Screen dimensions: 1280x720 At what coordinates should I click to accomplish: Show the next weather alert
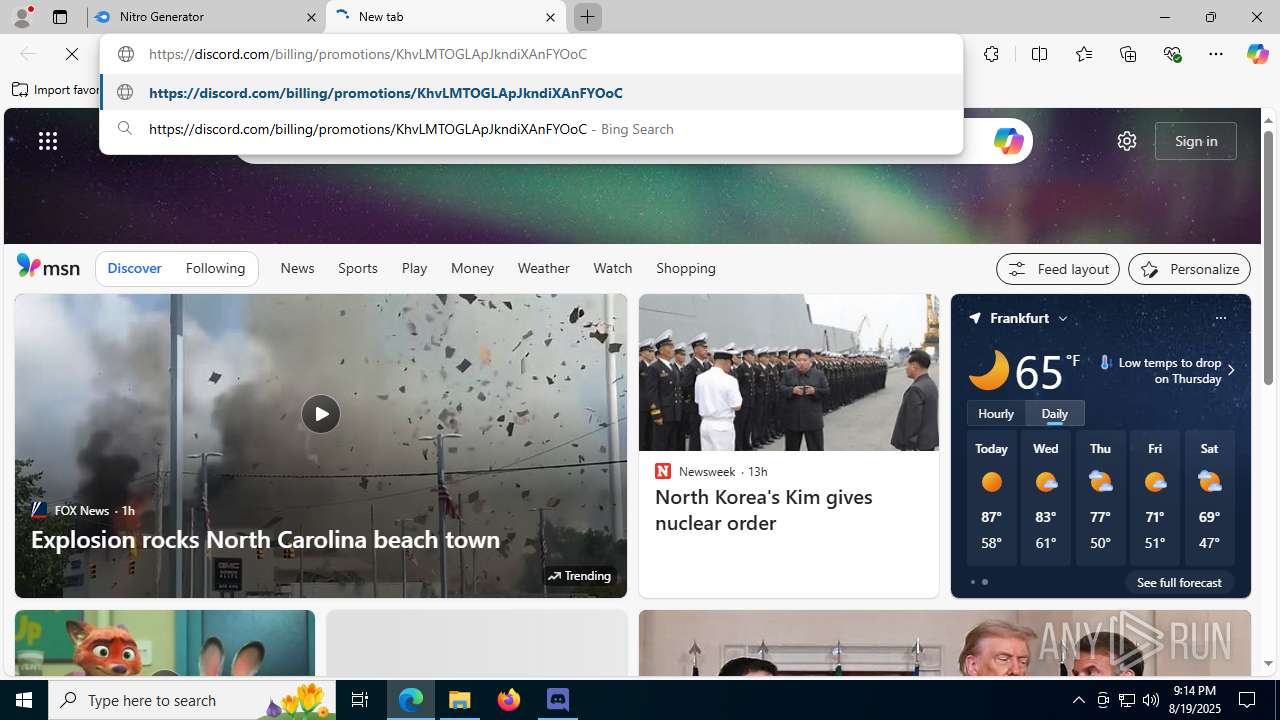click(1231, 370)
